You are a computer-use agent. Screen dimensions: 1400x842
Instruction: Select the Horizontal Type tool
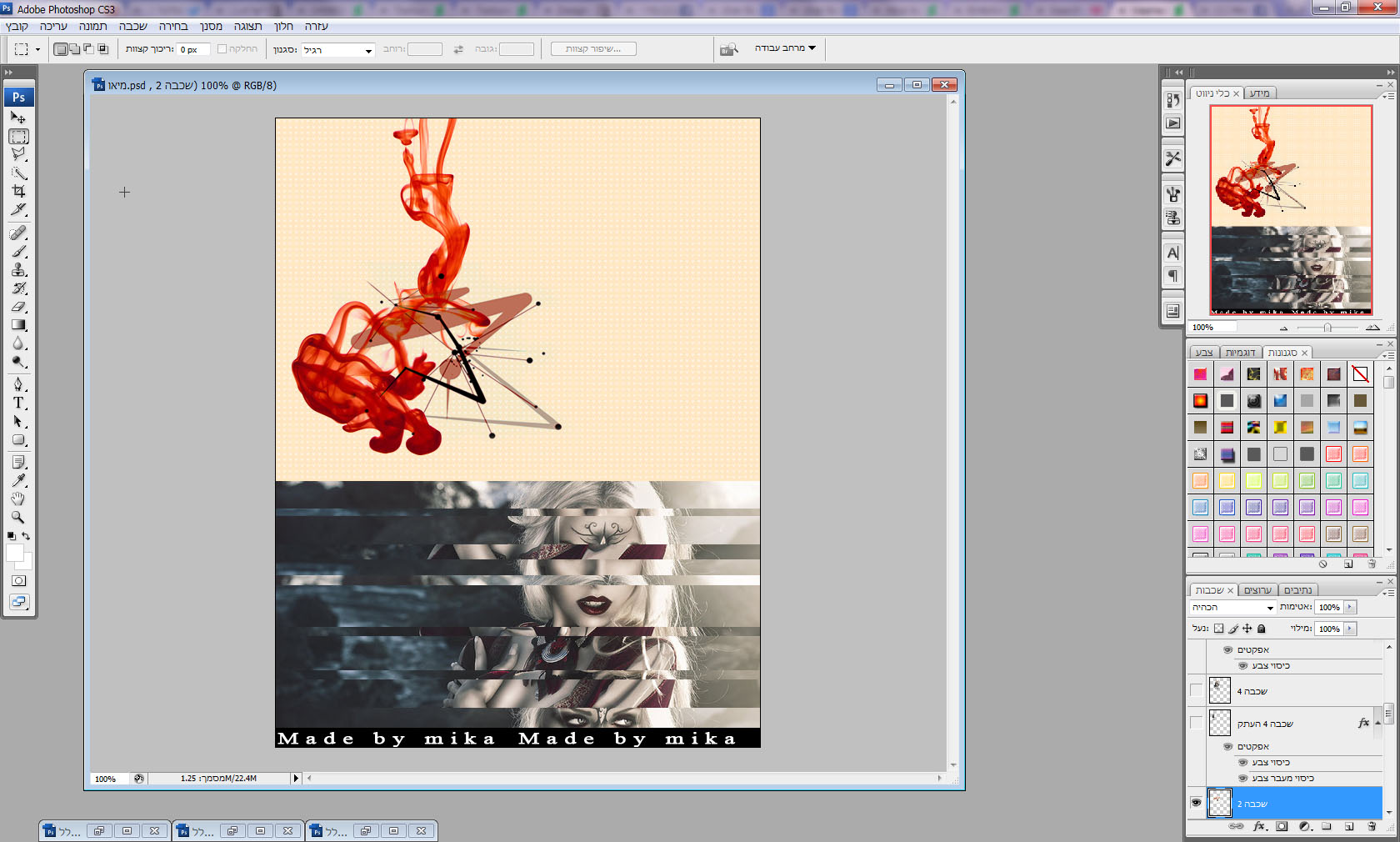click(18, 403)
